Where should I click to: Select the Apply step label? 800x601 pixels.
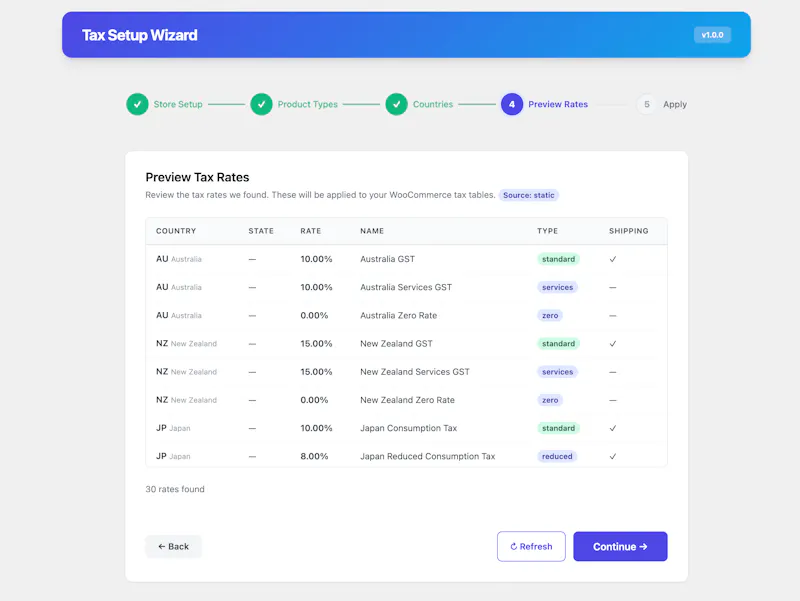tap(674, 104)
